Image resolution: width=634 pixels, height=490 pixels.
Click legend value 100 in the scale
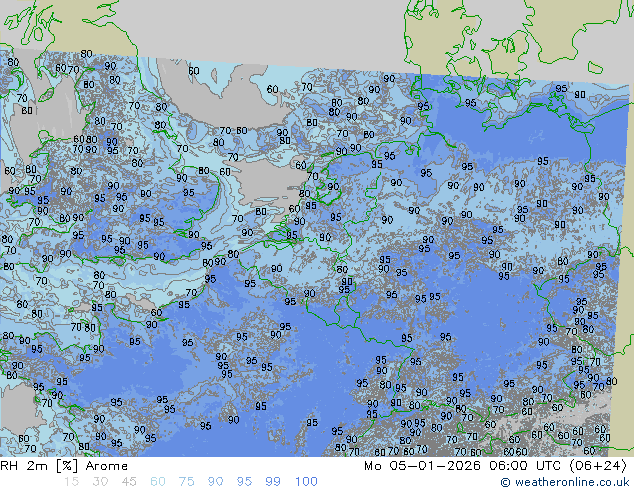click(306, 482)
